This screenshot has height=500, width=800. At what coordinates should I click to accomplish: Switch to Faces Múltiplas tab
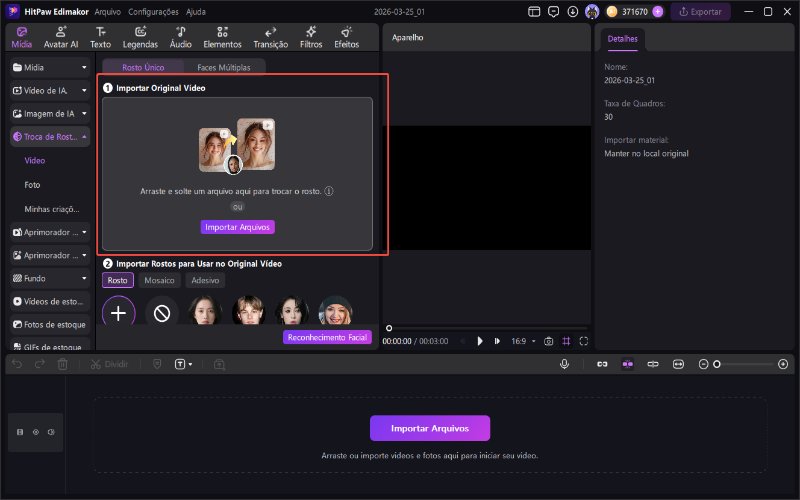coord(216,66)
